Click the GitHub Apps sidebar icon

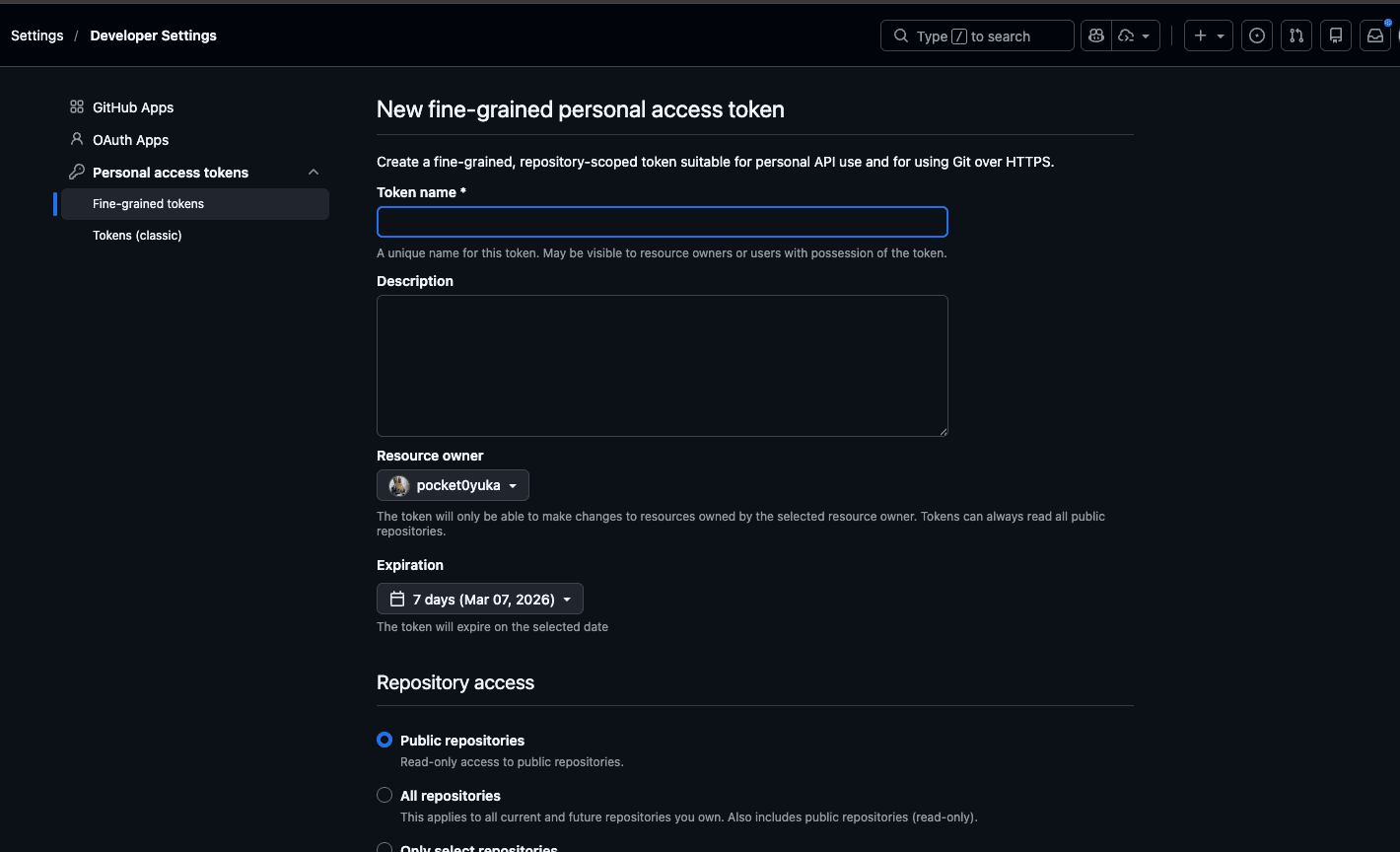click(77, 106)
